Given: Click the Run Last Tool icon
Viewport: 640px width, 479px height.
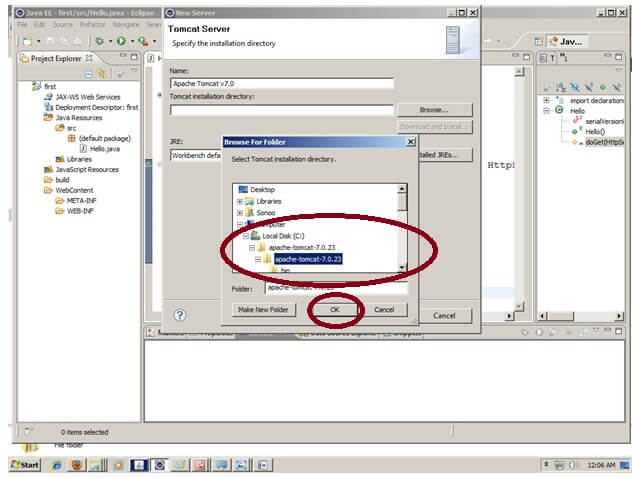Looking at the screenshot, I should point(143,41).
